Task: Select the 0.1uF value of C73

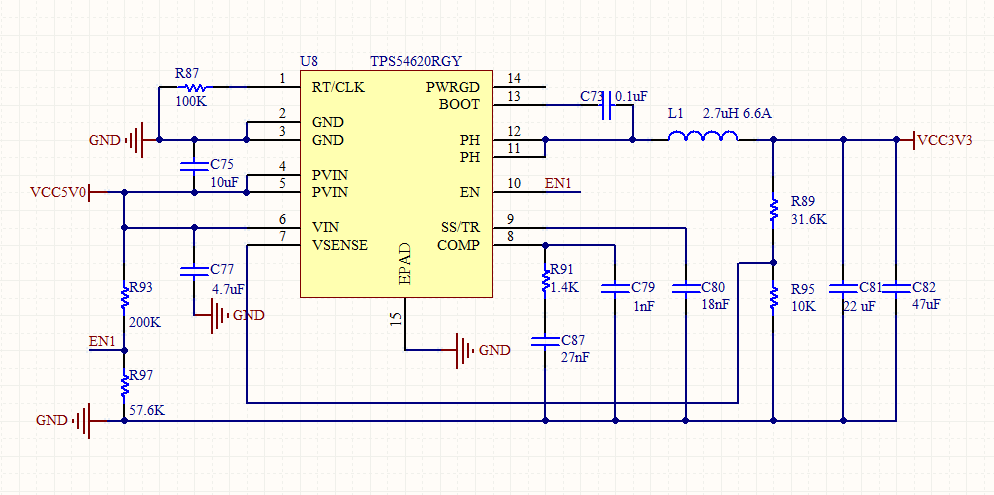Action: pyautogui.click(x=631, y=96)
